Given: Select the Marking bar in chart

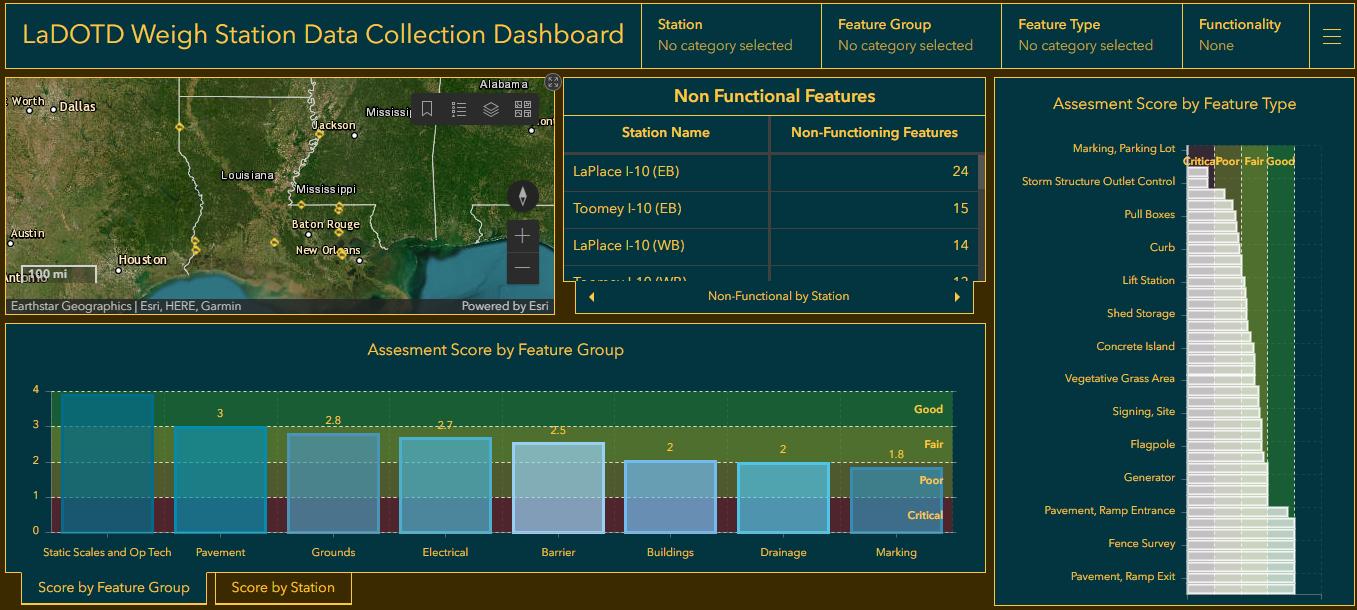Looking at the screenshot, I should [x=896, y=500].
